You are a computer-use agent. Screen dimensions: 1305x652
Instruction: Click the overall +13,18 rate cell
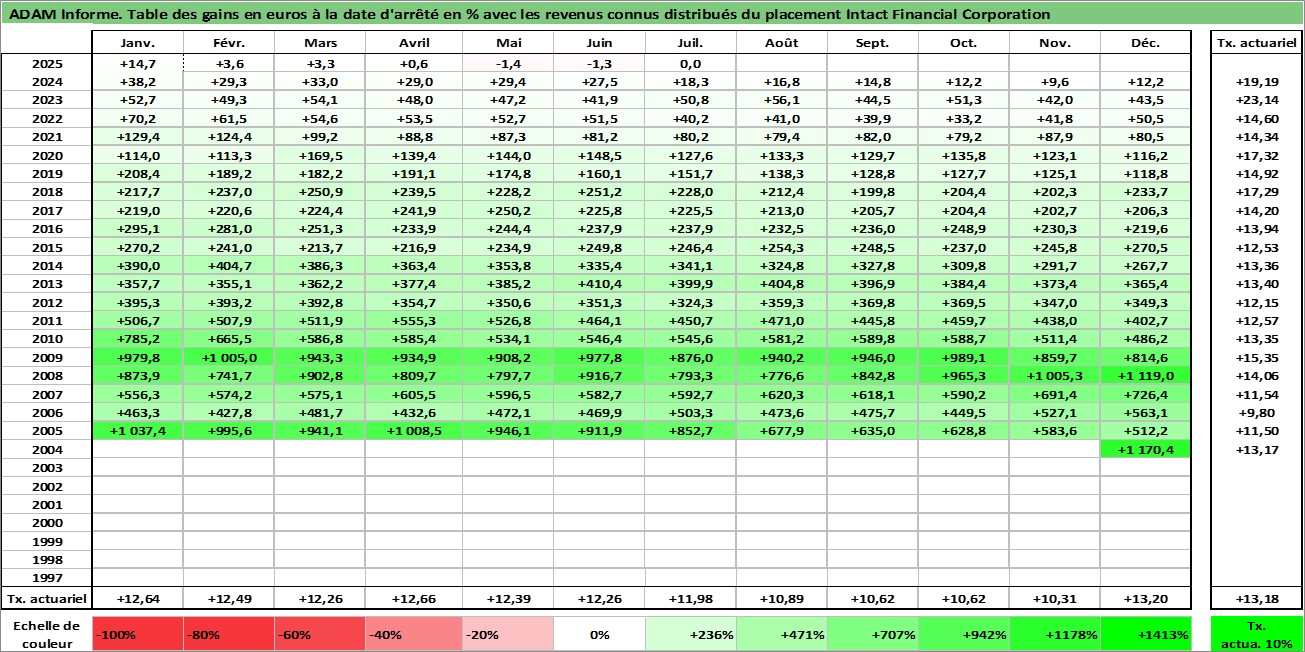[1257, 599]
